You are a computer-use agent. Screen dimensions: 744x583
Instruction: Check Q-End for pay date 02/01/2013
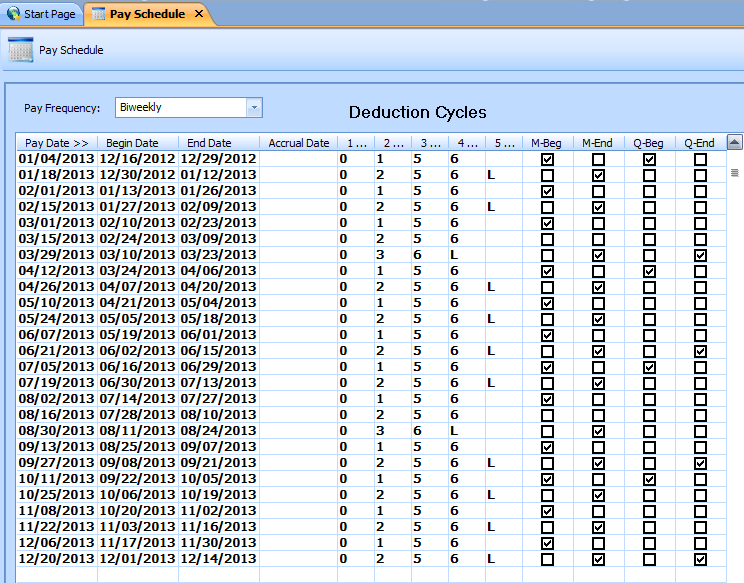point(700,191)
